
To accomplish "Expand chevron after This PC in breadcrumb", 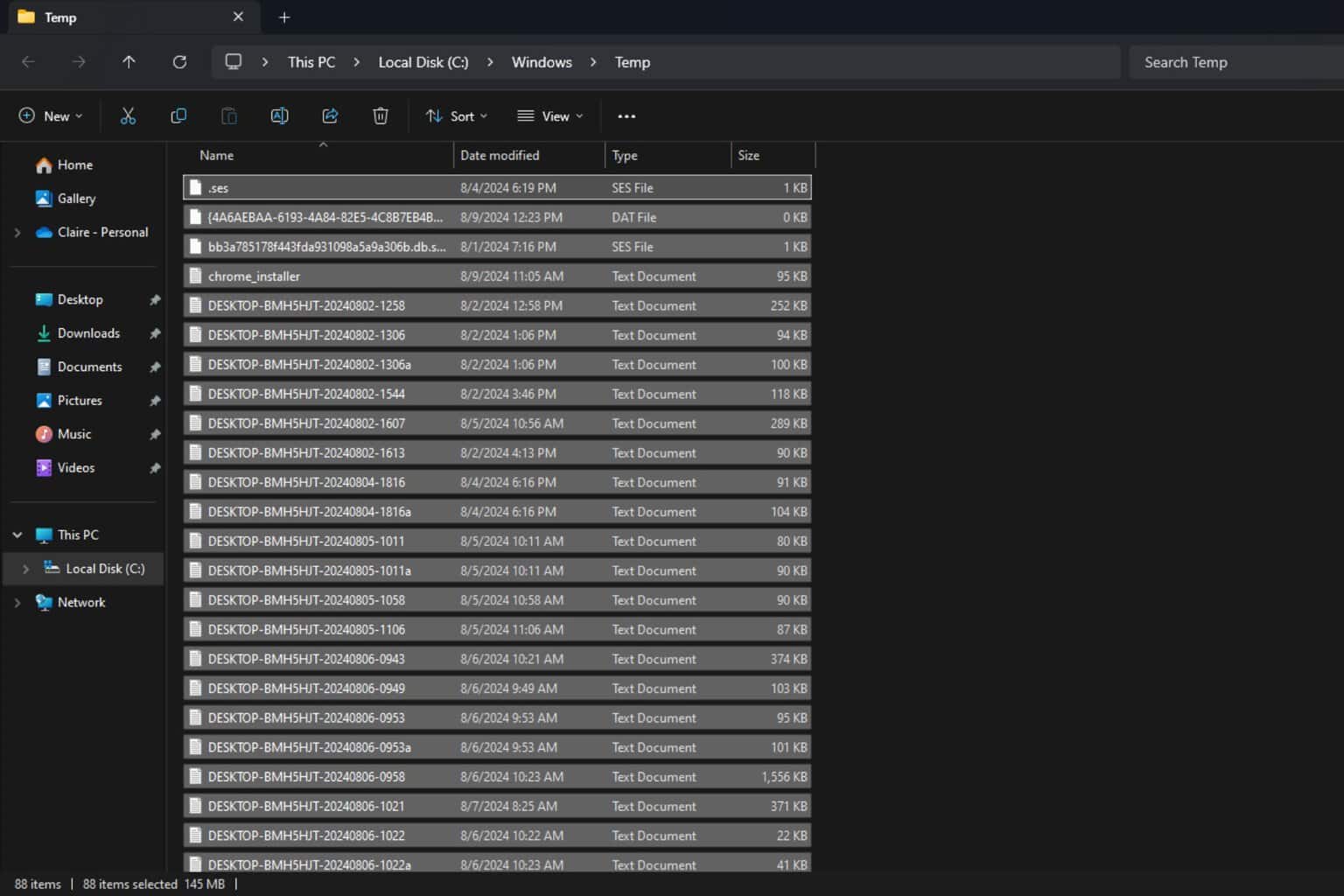I will tap(357, 62).
